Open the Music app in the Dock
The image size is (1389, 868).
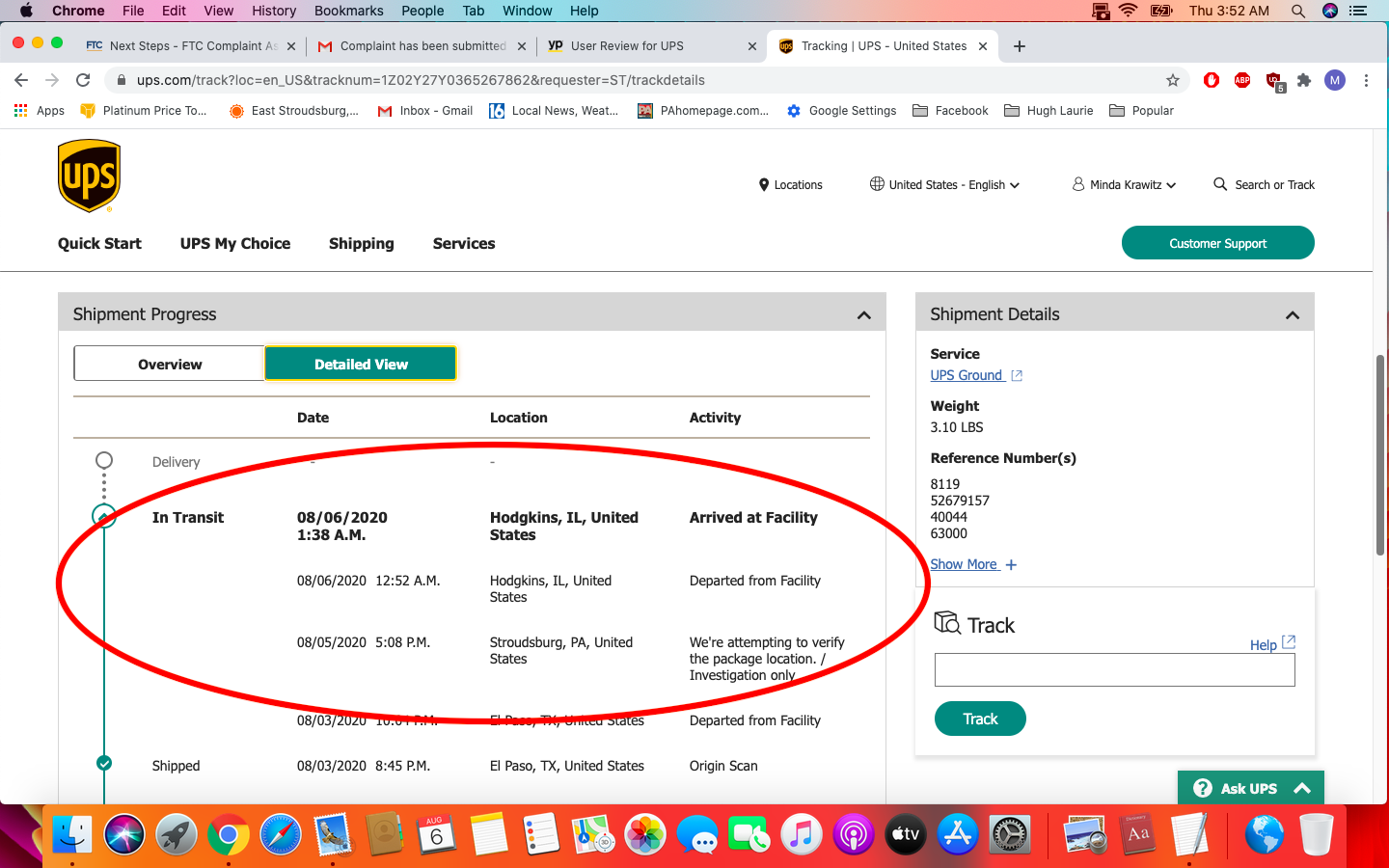[x=802, y=834]
